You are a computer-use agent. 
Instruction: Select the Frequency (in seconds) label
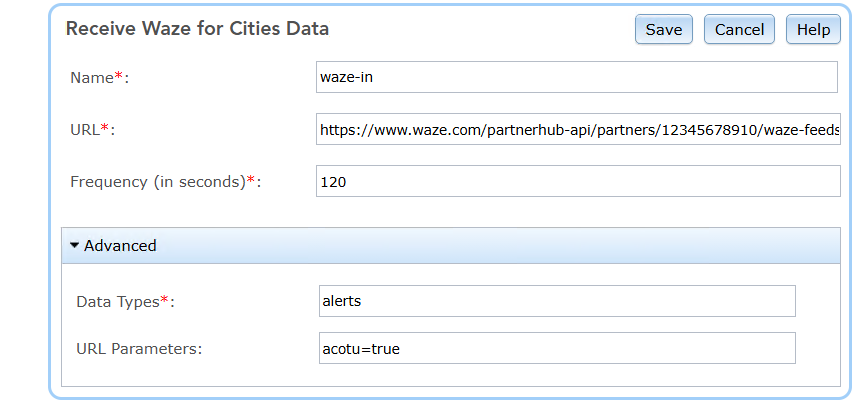click(157, 182)
